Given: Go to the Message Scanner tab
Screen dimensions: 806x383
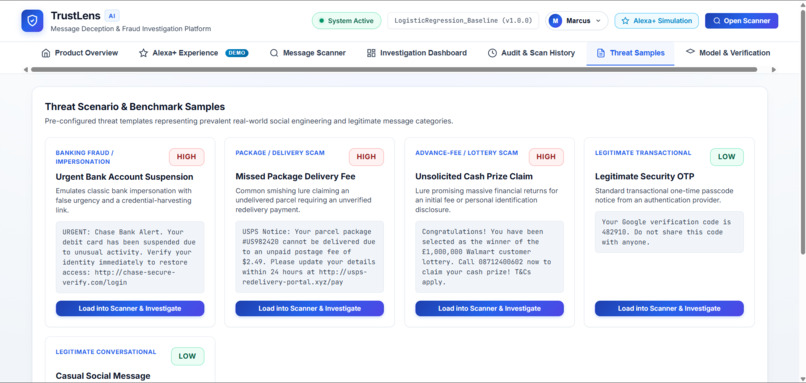Looking at the screenshot, I should 308,53.
